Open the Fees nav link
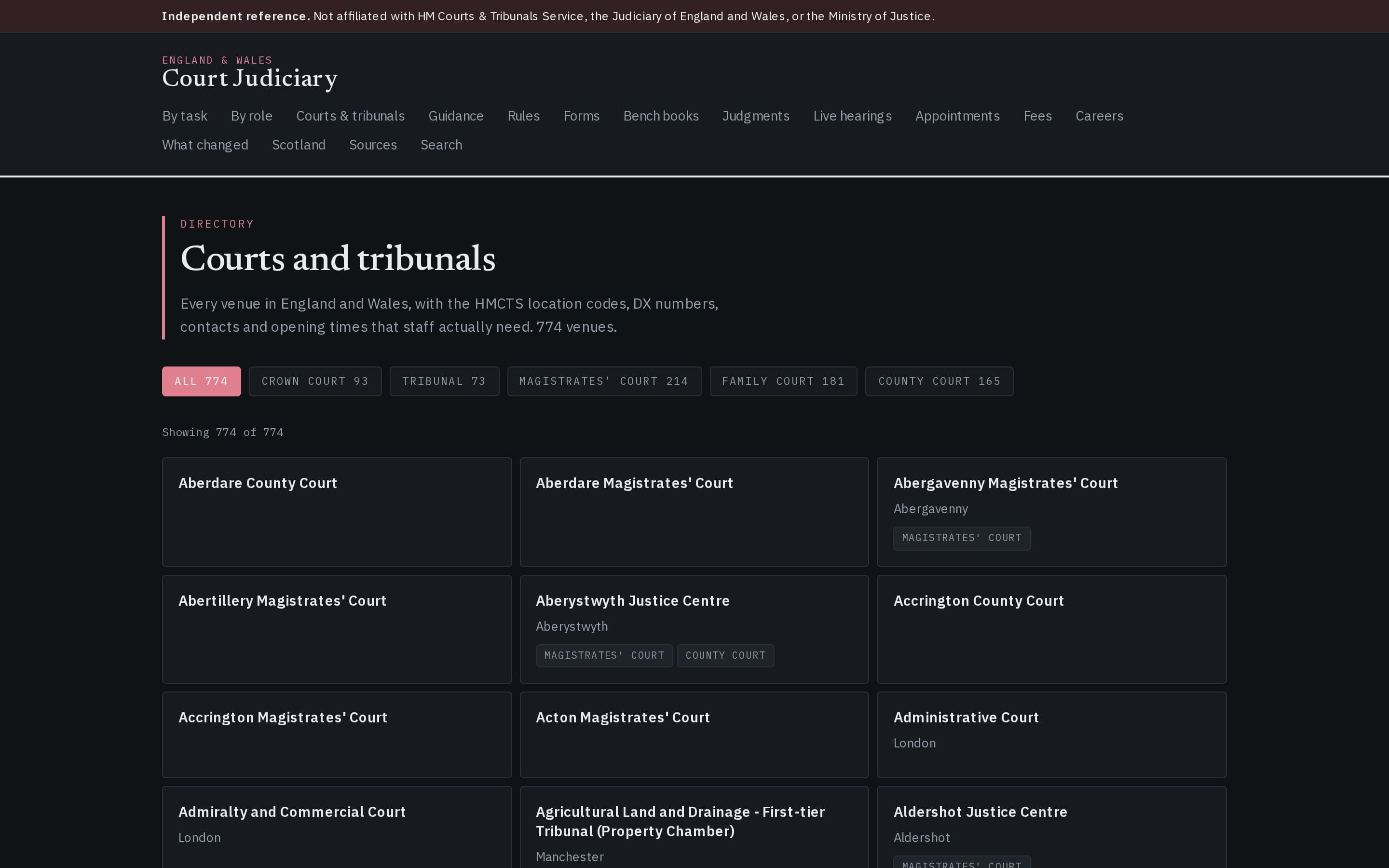The width and height of the screenshot is (1389, 868). pos(1037,116)
